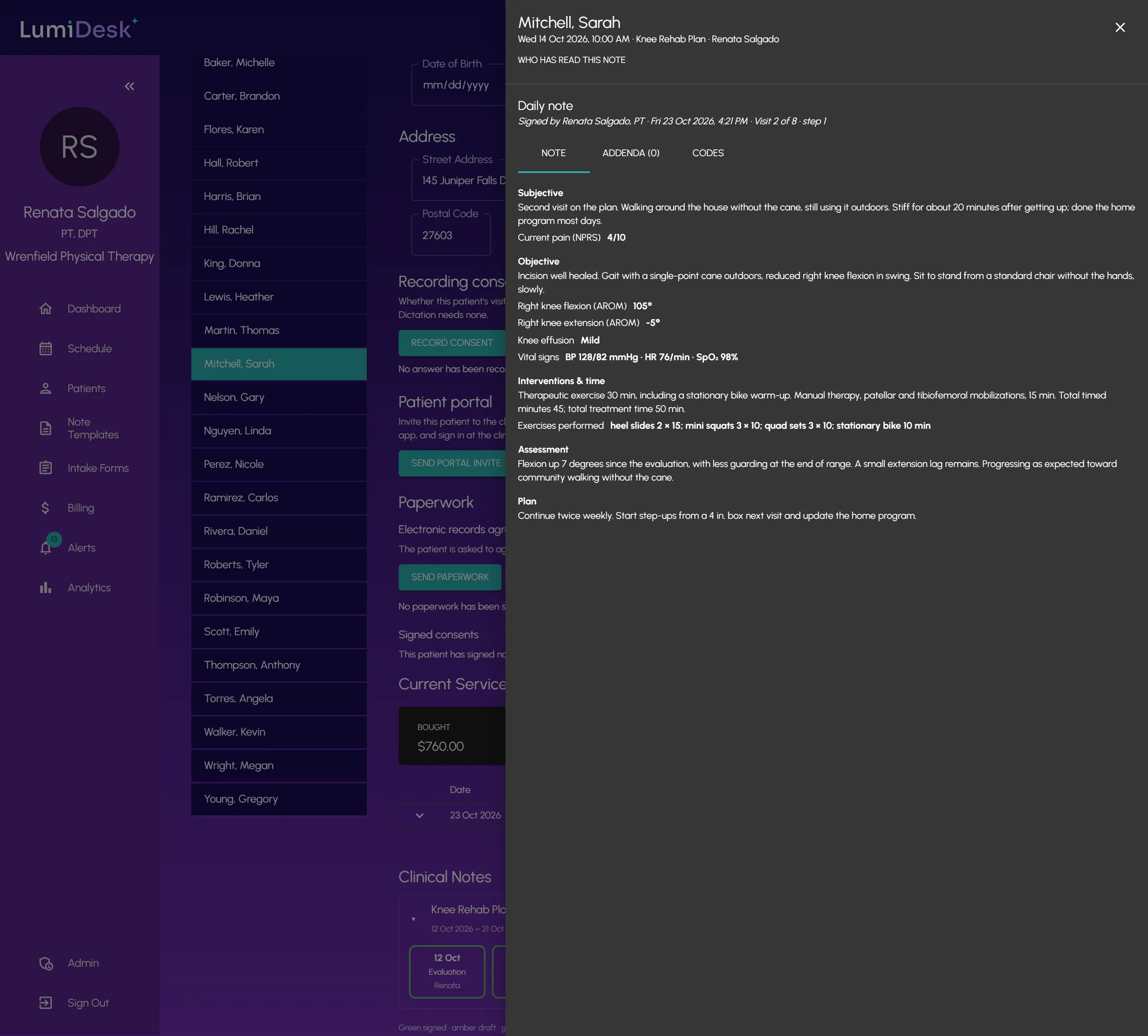Click the Sign Out icon
This screenshot has width=1148, height=1036.
click(x=45, y=1003)
